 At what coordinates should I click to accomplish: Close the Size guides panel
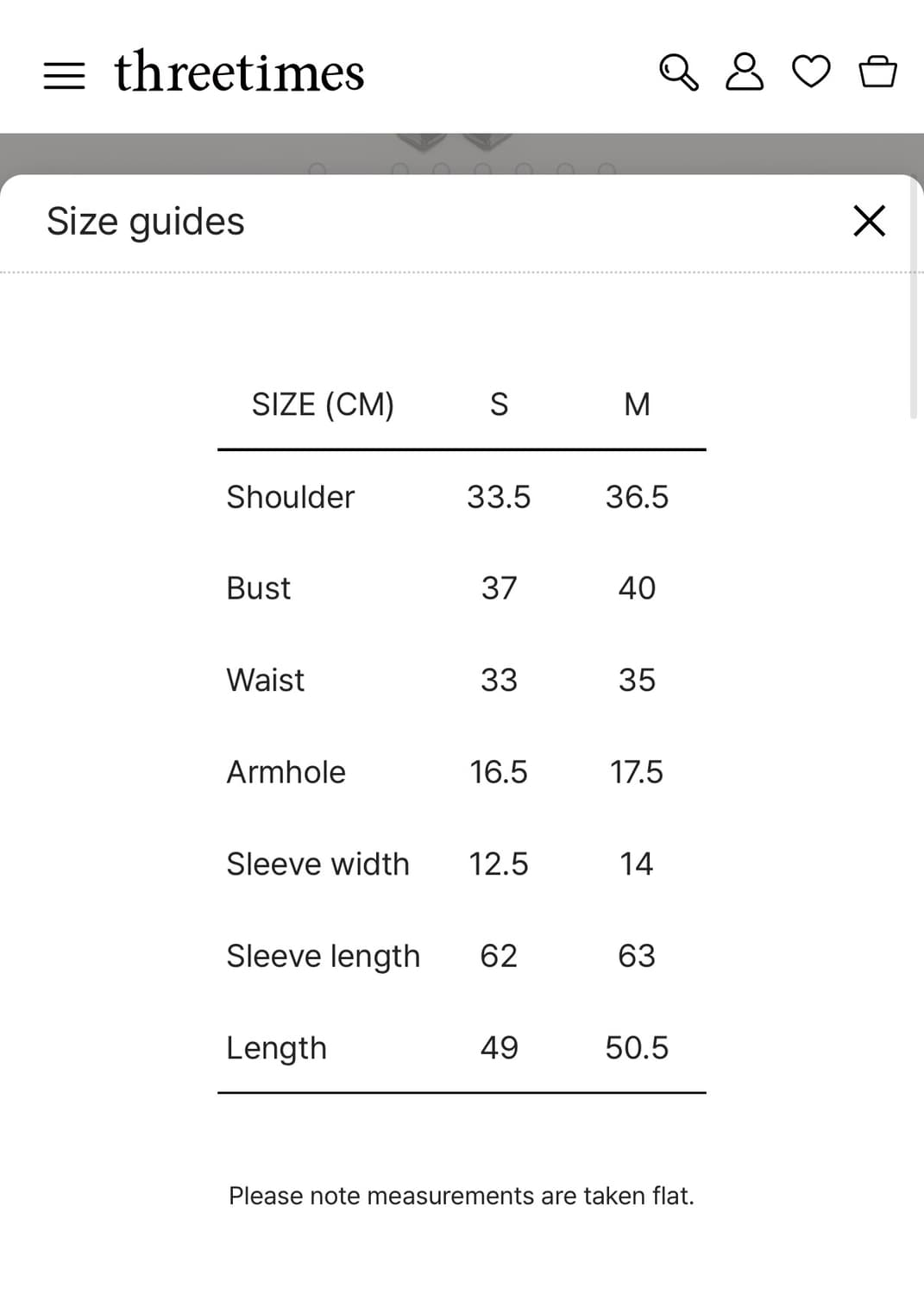coord(869,221)
